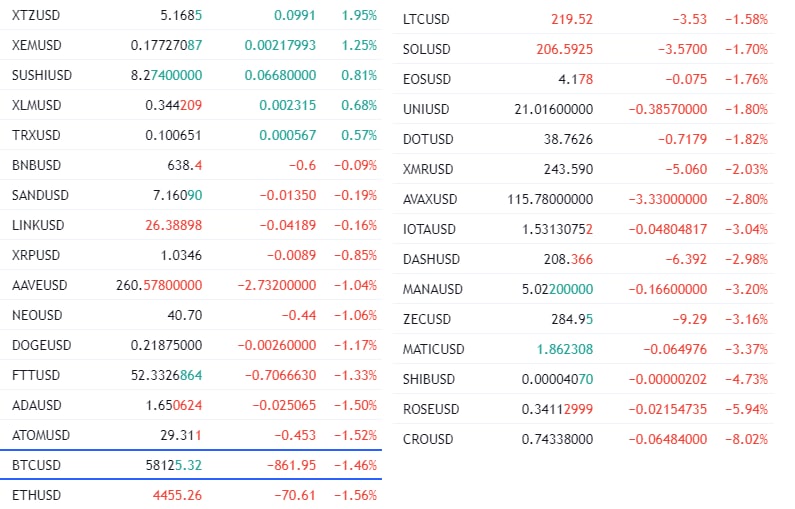
Task: Open the SOLUSD row
Action: [x=583, y=49]
